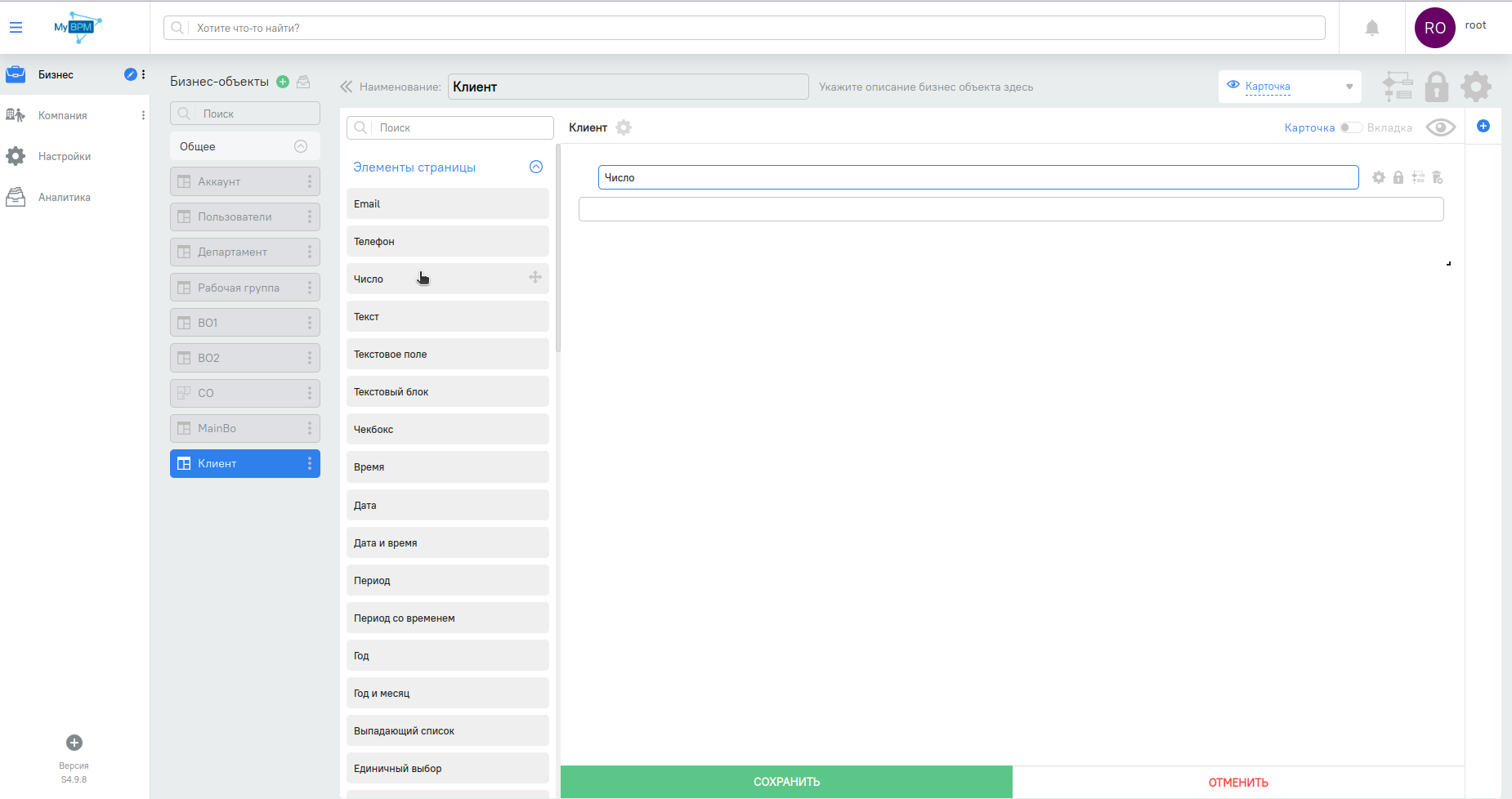The height and width of the screenshot is (799, 1512).
Task: Open options dots for MainBo object
Action: (310, 428)
